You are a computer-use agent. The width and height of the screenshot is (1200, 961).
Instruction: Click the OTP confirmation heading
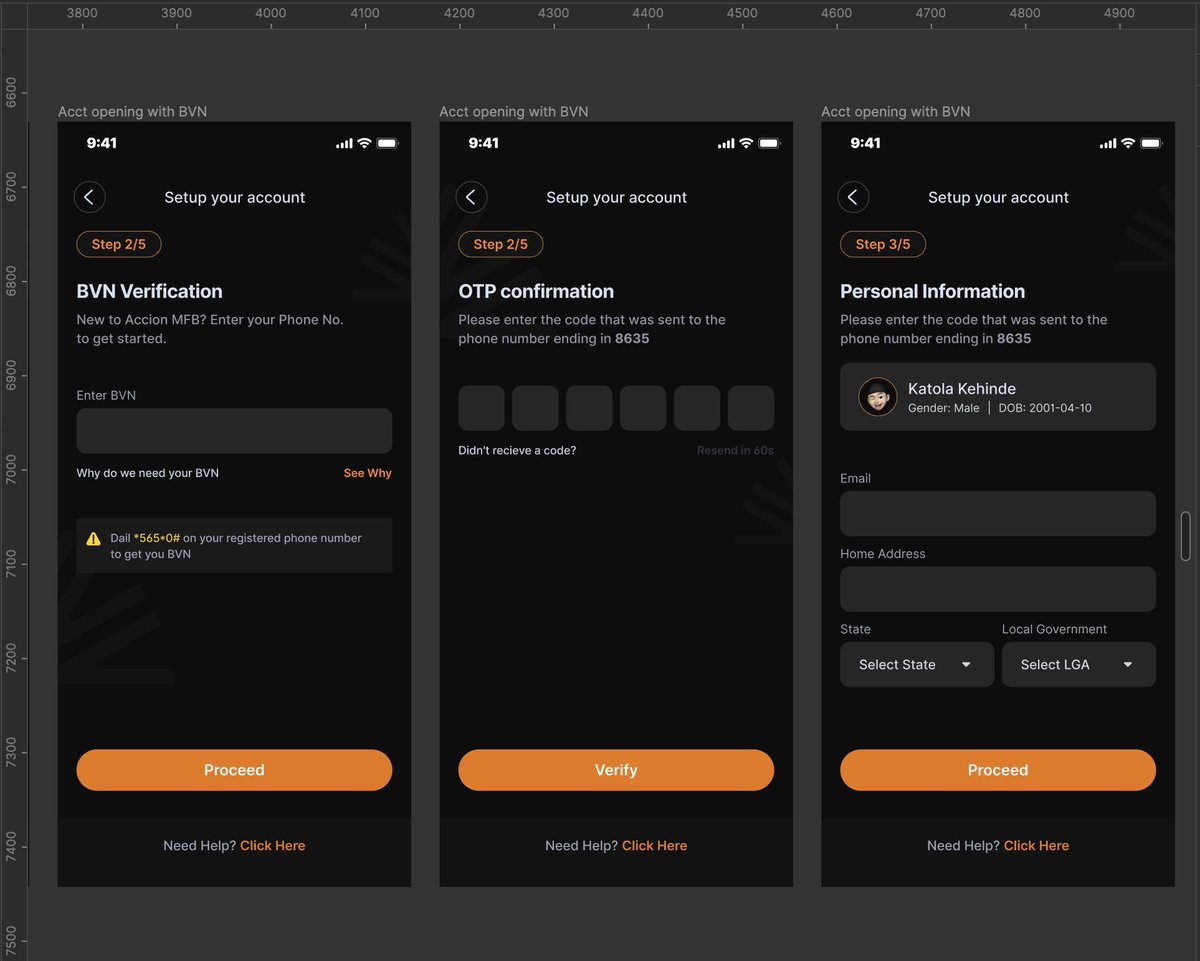tap(536, 292)
